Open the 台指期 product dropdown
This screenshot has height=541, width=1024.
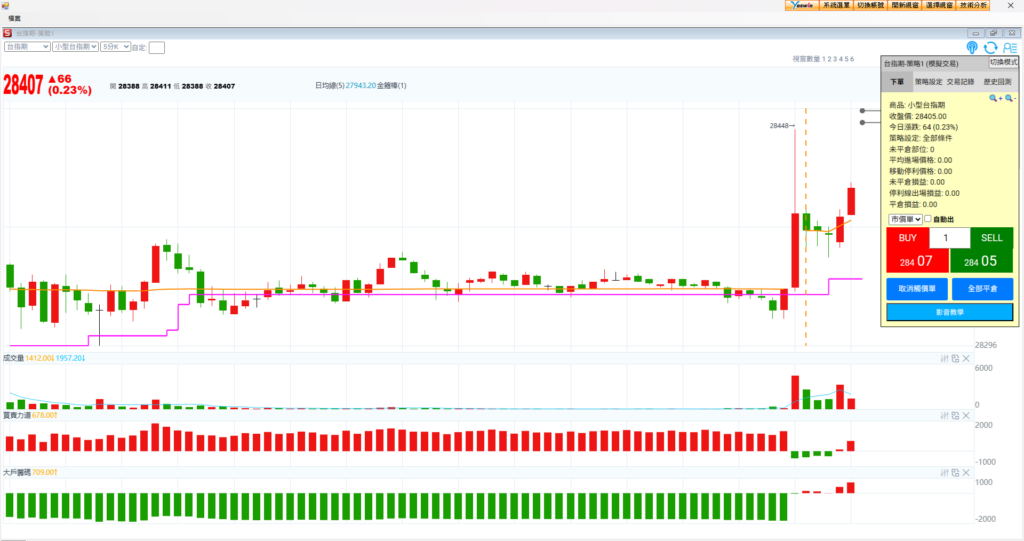click(x=27, y=47)
